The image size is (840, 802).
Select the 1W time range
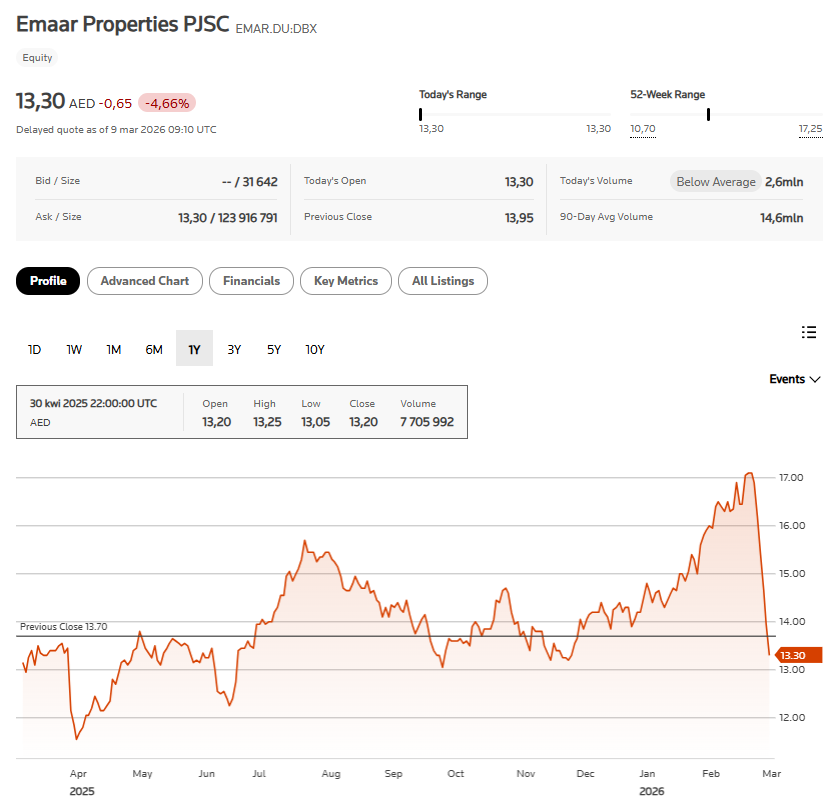click(74, 349)
